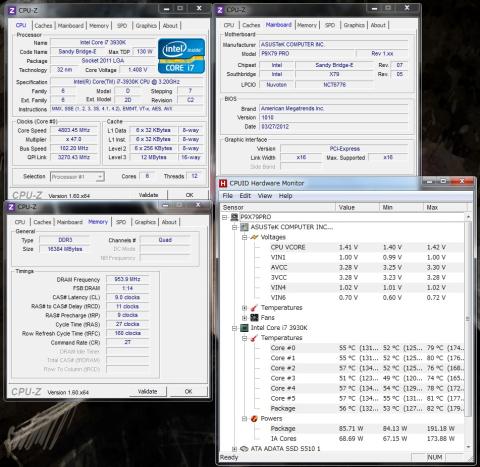The width and height of the screenshot is (480, 467).
Task: Collapse the ASUSTeK COMPUTER INC node
Action: pyautogui.click(x=235, y=227)
